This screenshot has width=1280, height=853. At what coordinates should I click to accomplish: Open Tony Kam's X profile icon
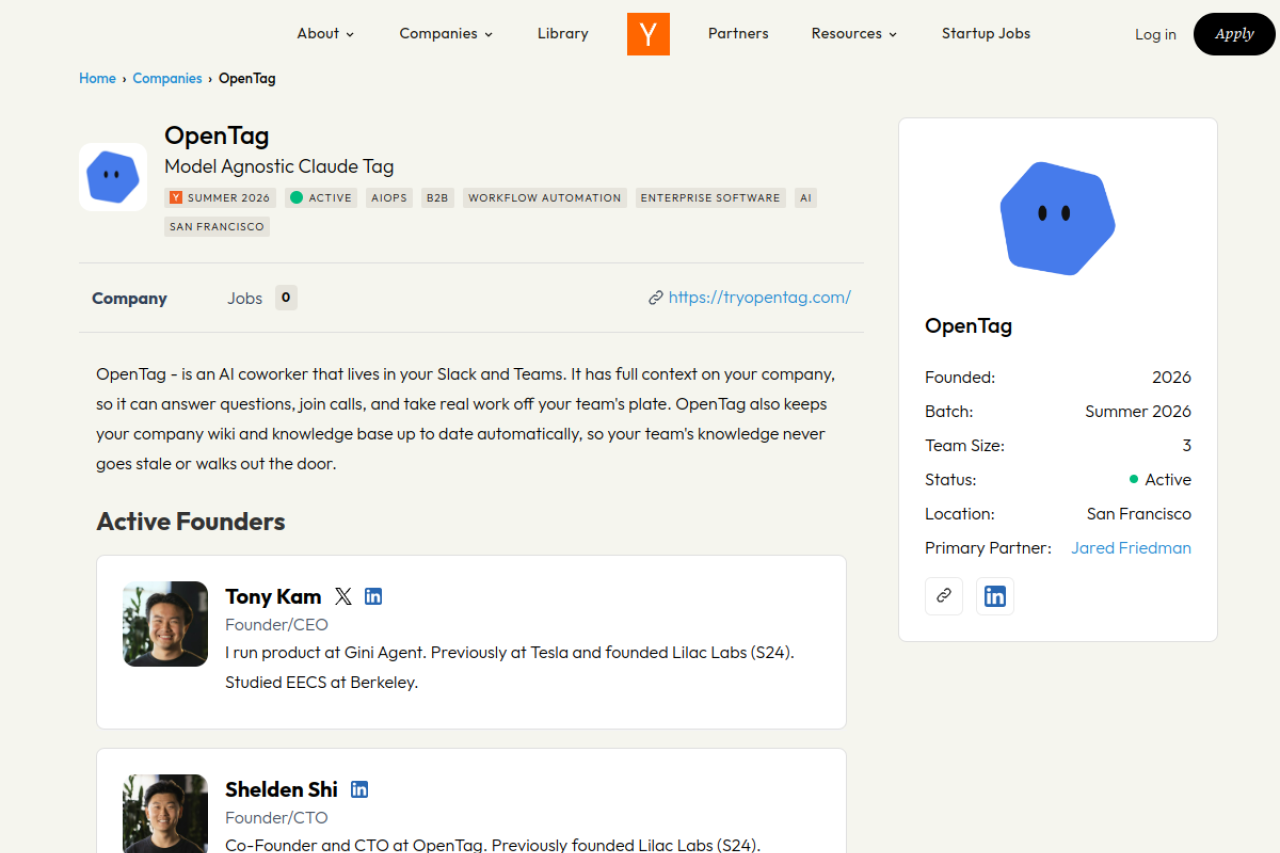point(343,597)
